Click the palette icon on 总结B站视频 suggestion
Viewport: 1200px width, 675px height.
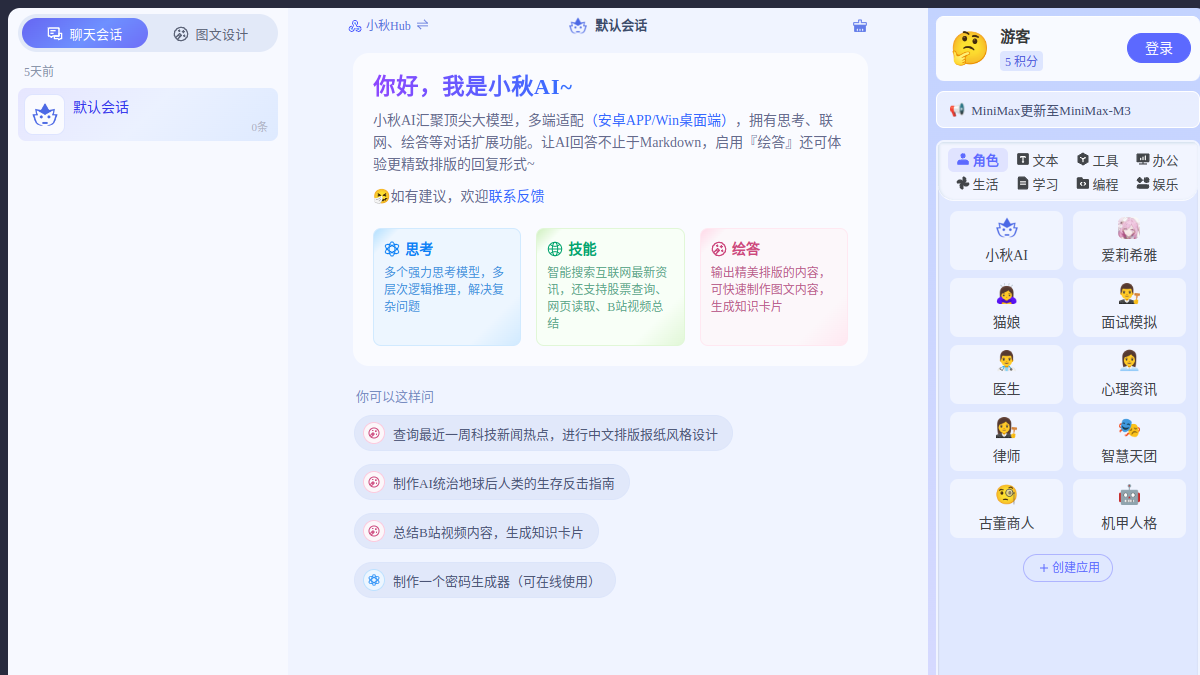(374, 531)
